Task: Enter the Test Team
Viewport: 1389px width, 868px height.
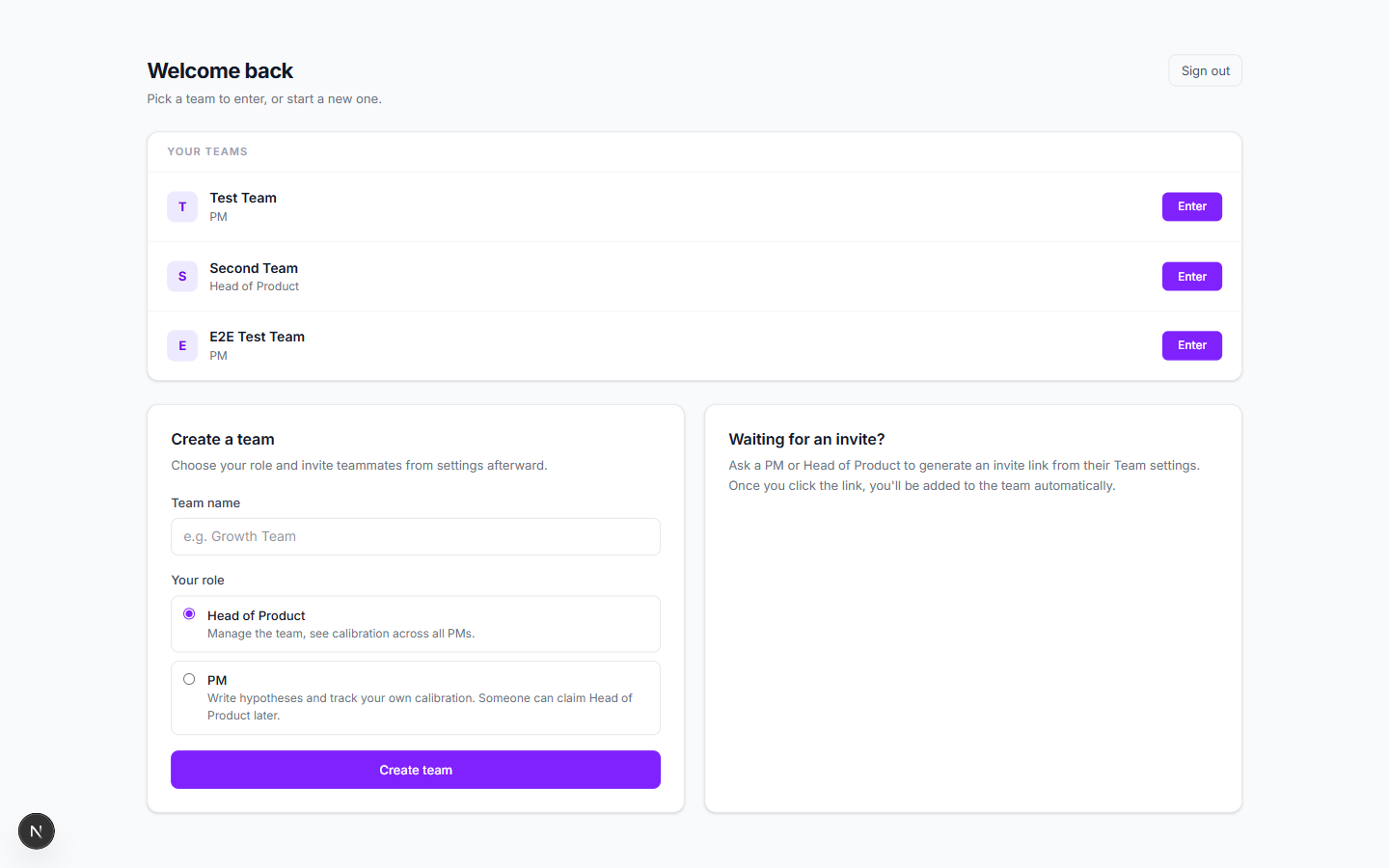Action: (1192, 206)
